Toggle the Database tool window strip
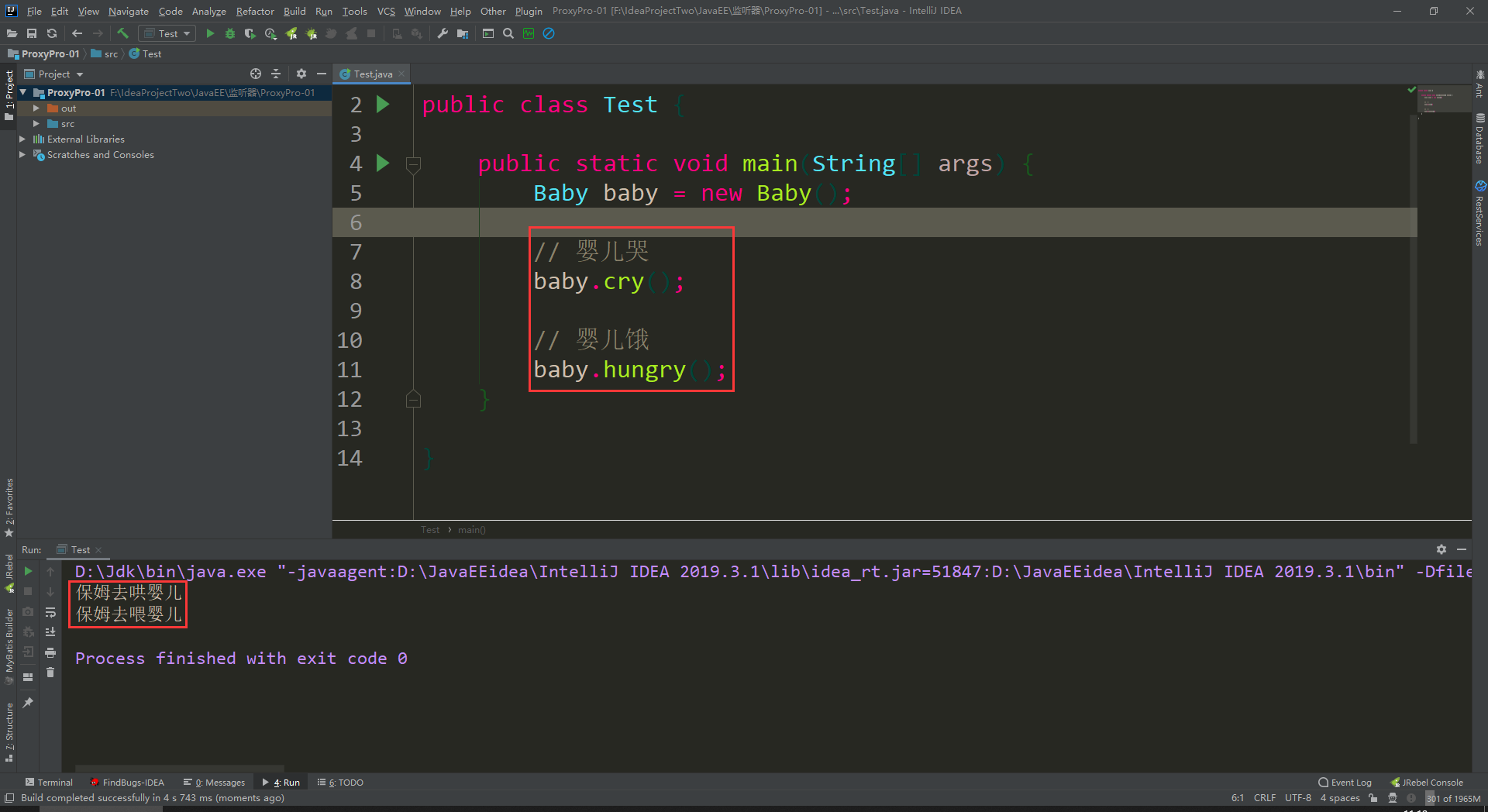The height and width of the screenshot is (812, 1488). tap(1479, 139)
